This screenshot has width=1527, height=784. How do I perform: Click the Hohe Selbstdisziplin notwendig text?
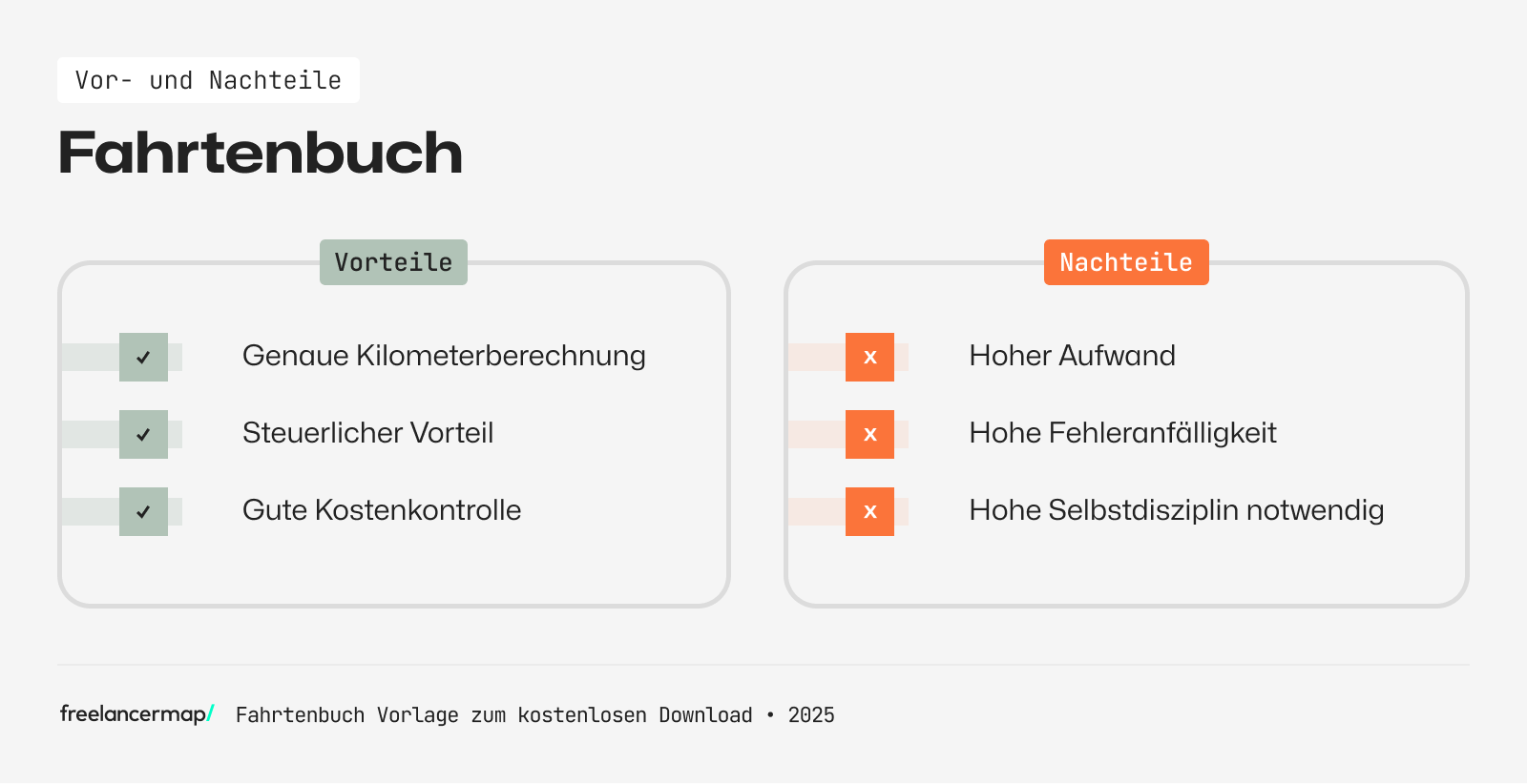point(1176,510)
